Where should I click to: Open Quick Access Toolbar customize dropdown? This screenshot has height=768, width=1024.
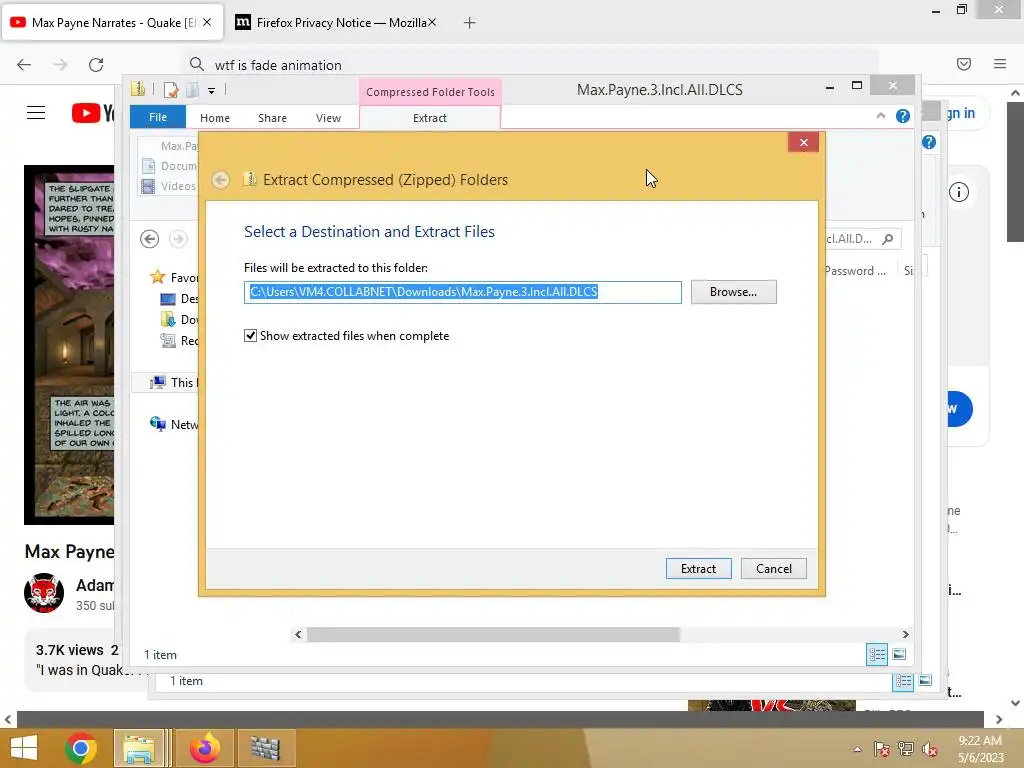click(212, 91)
